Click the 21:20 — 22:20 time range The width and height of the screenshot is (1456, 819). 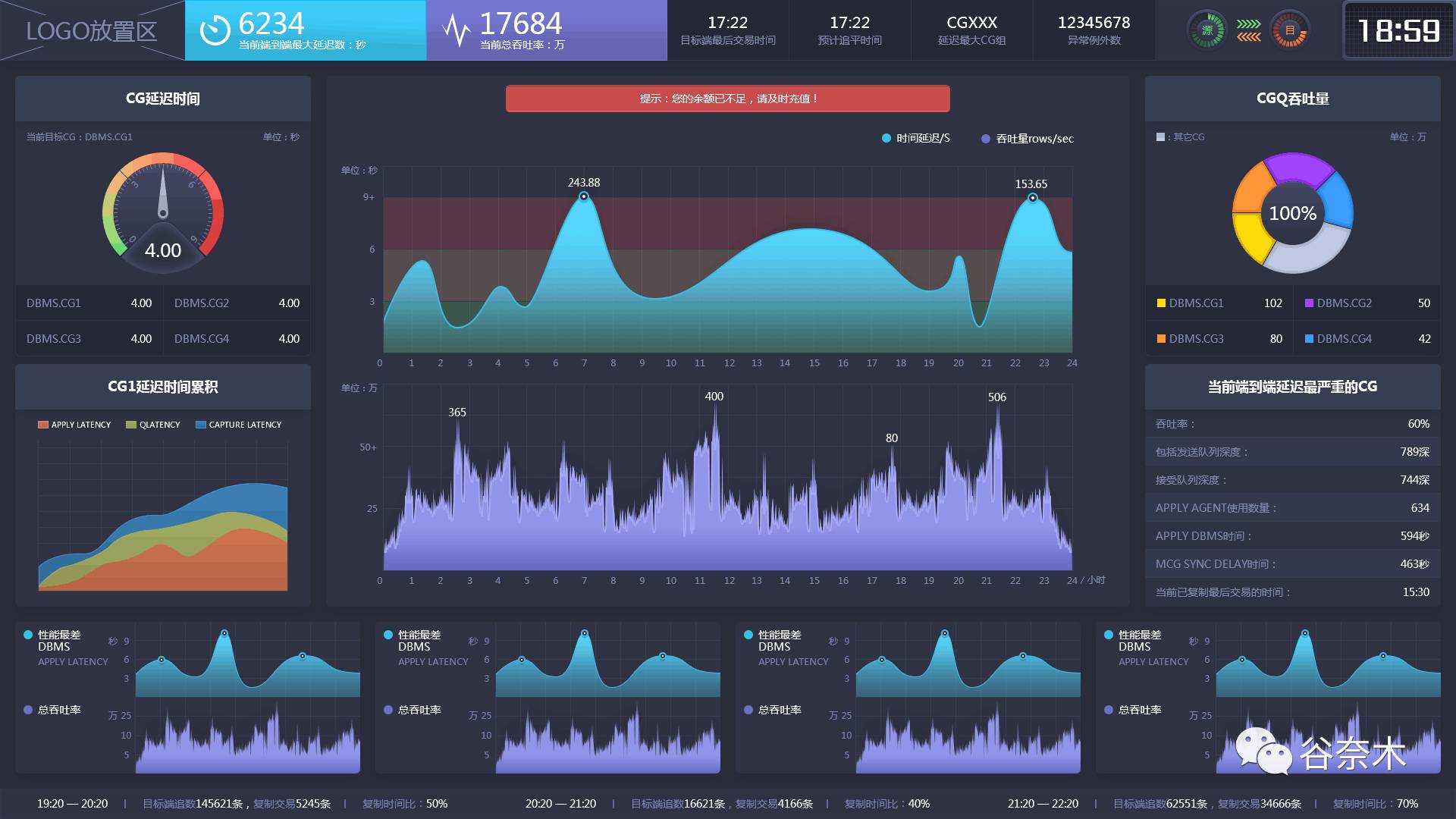coord(1043,804)
